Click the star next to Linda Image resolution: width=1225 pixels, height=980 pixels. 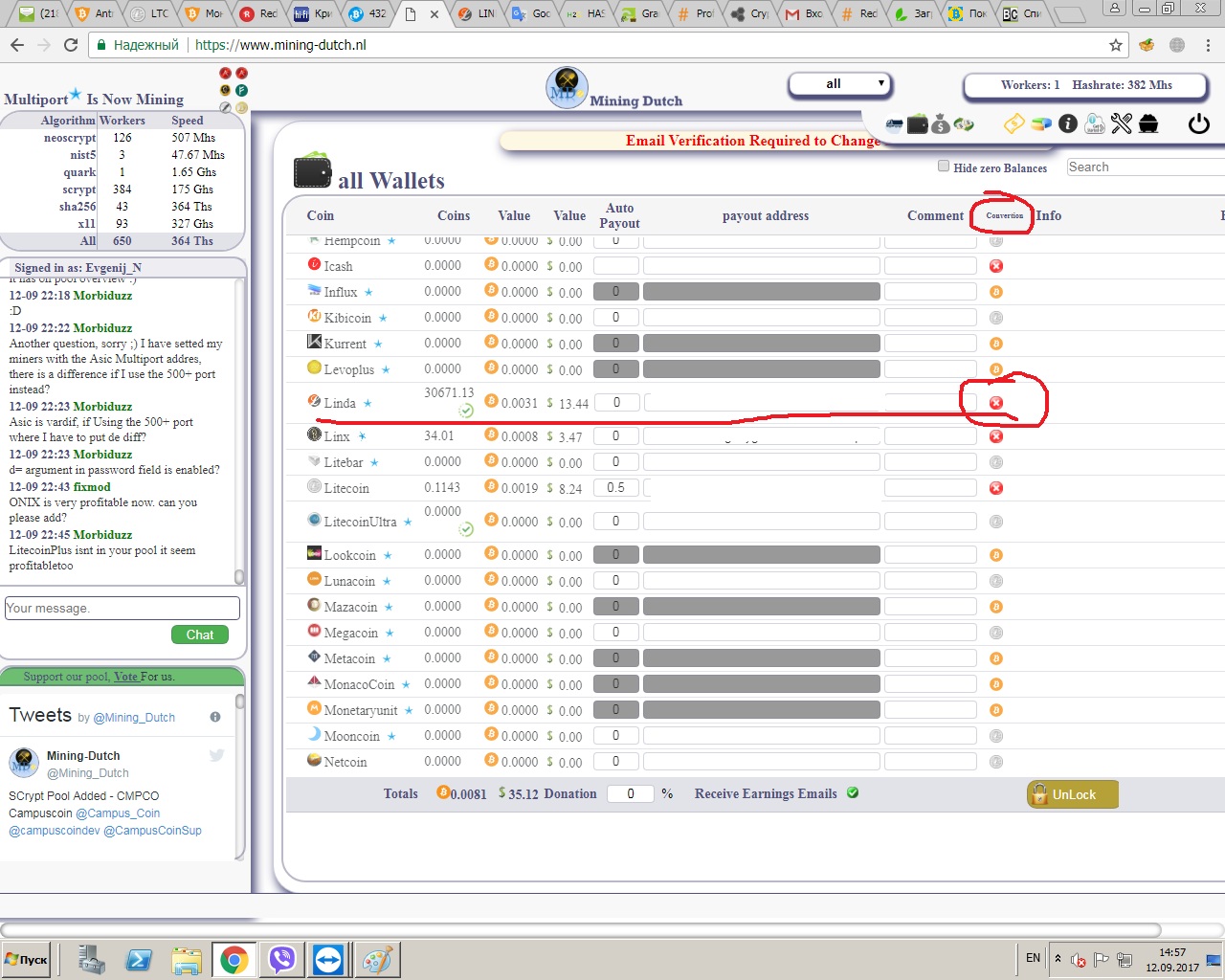(367, 403)
